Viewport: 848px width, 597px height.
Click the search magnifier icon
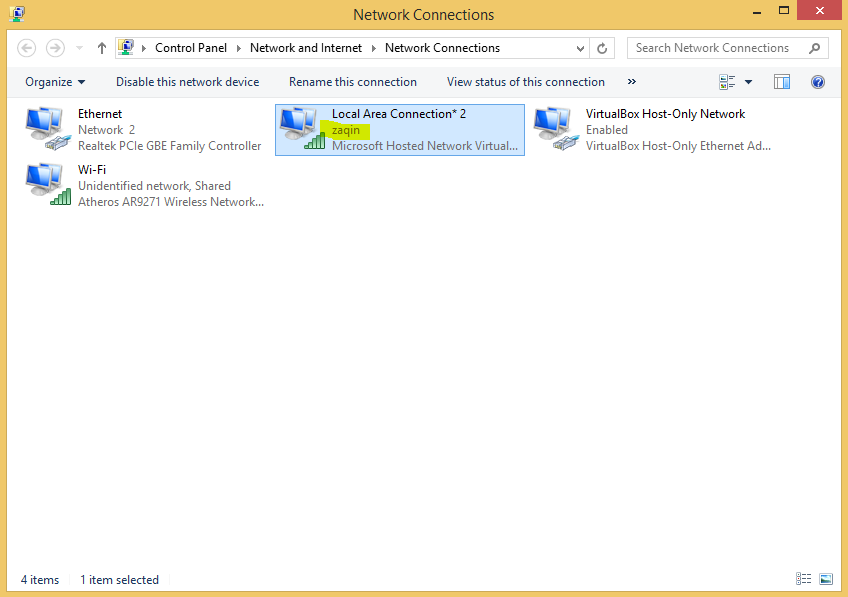tap(814, 48)
